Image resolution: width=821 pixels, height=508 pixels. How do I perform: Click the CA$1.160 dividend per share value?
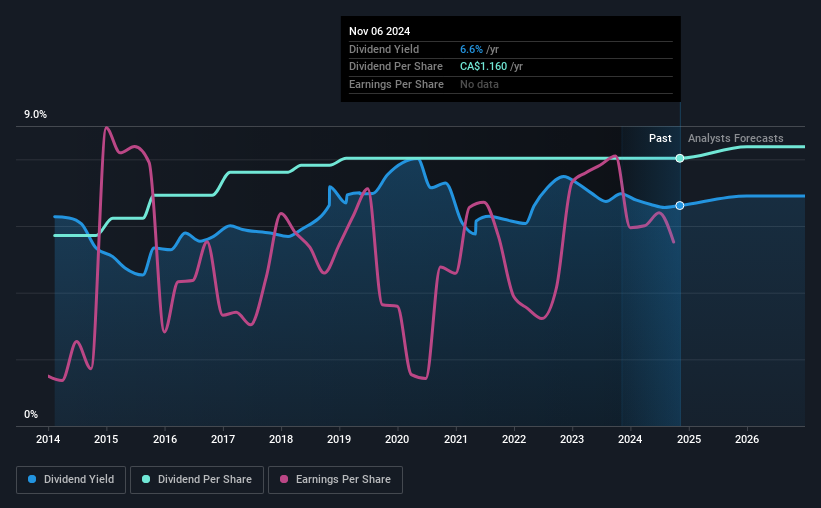tap(483, 67)
